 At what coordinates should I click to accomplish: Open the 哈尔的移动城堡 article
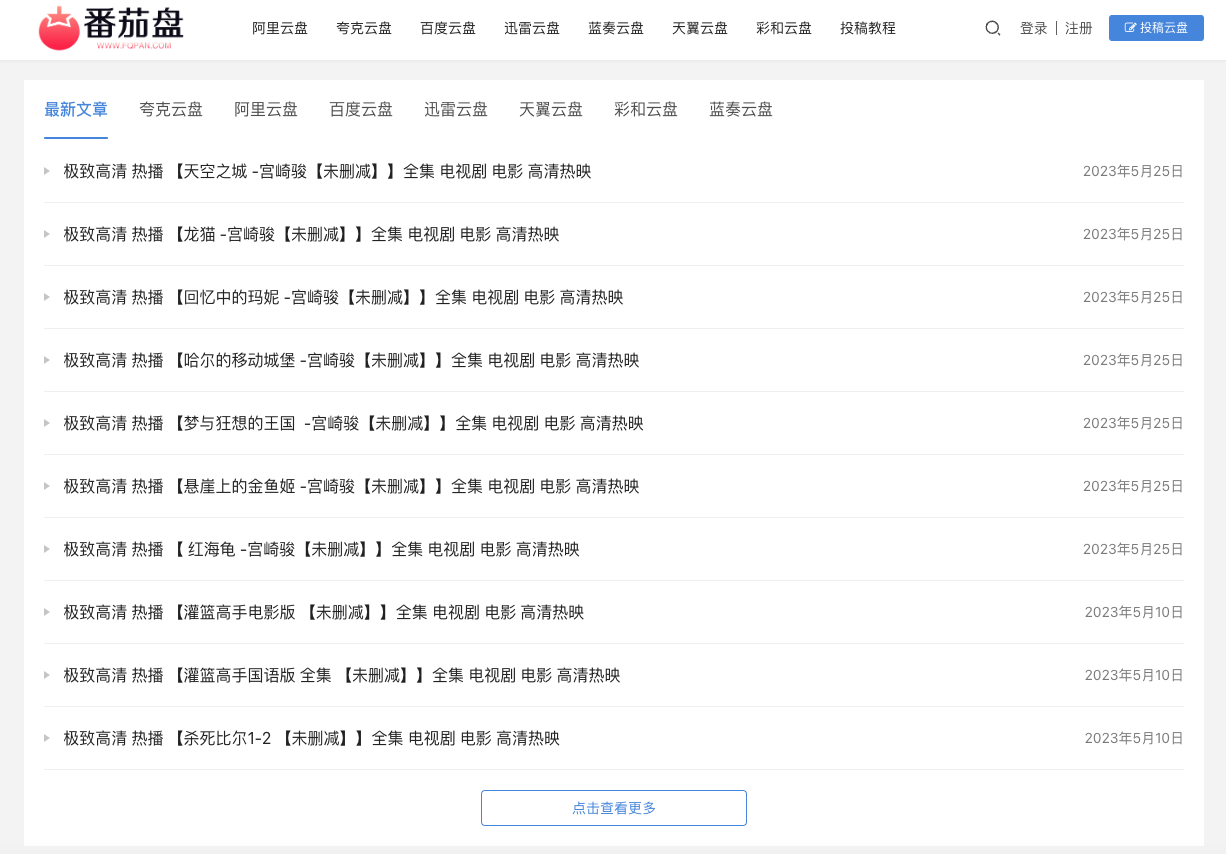[x=352, y=360]
